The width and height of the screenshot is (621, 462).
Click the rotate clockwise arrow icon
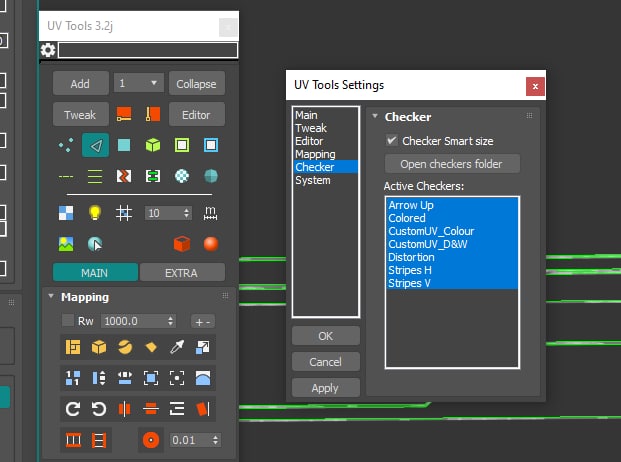click(73, 409)
